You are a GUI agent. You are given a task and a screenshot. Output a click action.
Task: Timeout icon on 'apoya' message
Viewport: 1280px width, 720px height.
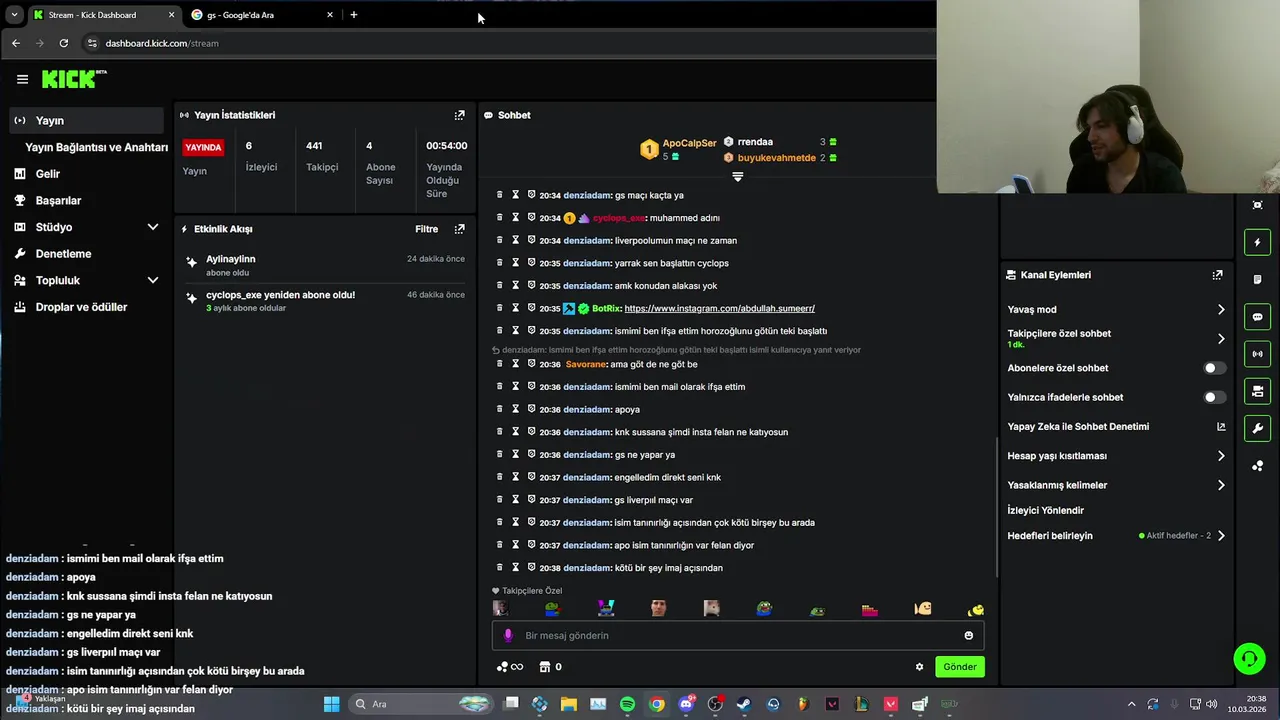point(515,409)
